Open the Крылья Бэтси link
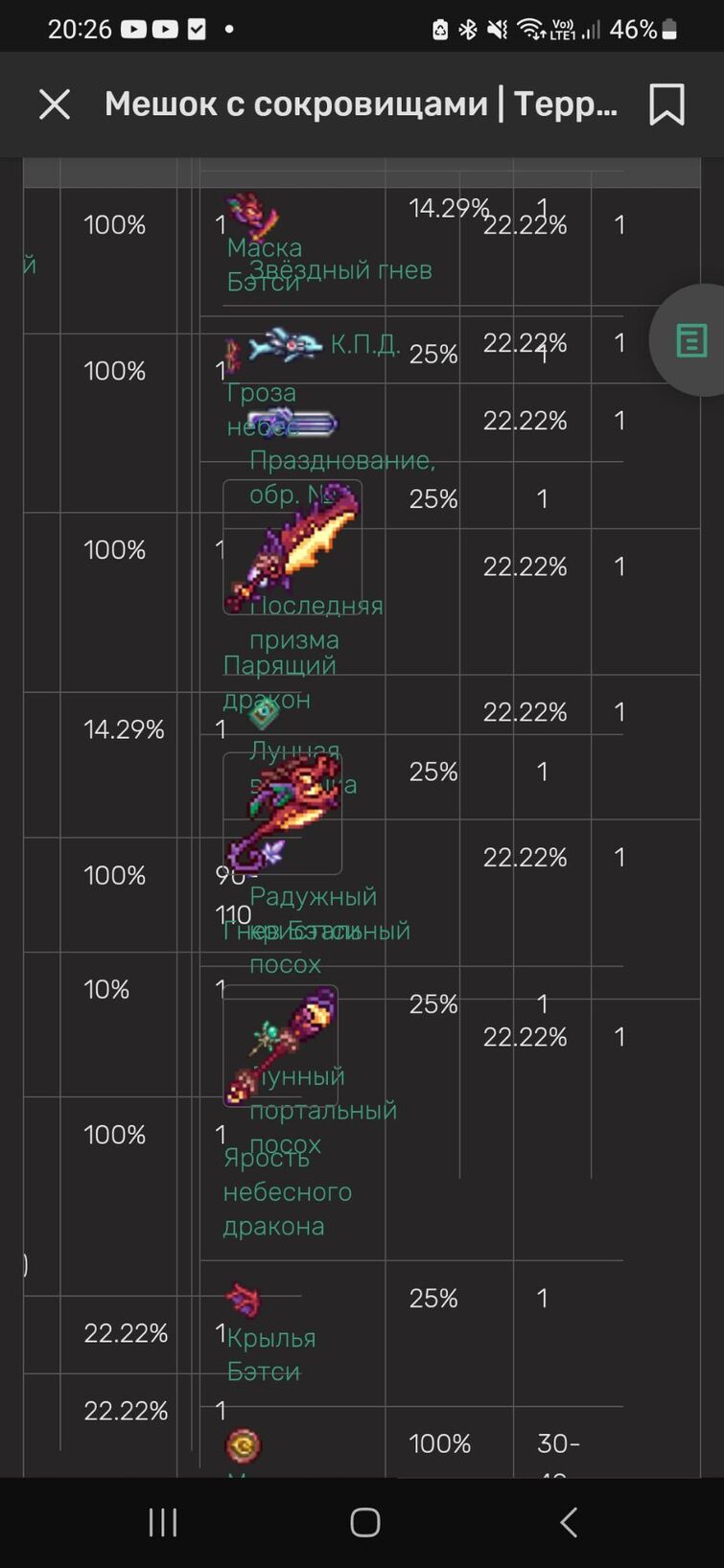The width and height of the screenshot is (724, 1568). pyautogui.click(x=271, y=1354)
